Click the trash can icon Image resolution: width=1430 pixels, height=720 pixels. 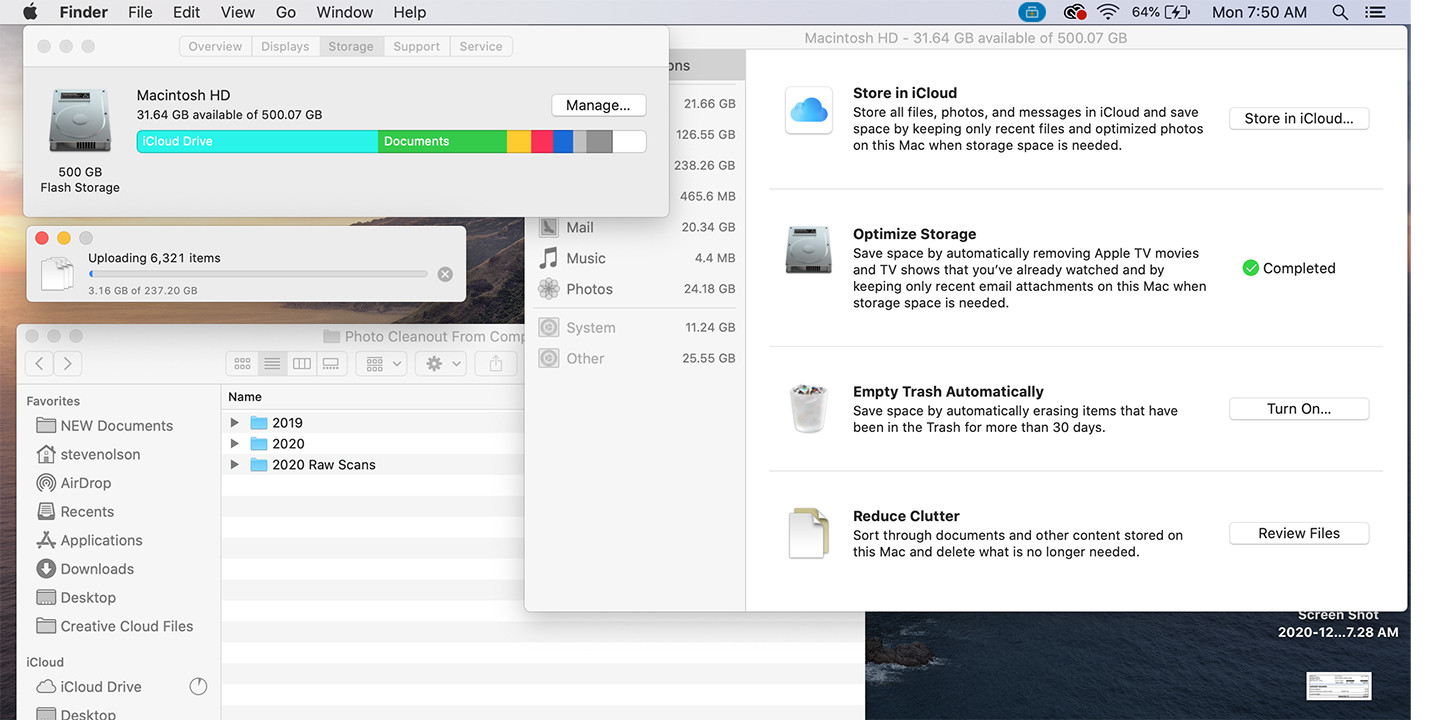(808, 408)
